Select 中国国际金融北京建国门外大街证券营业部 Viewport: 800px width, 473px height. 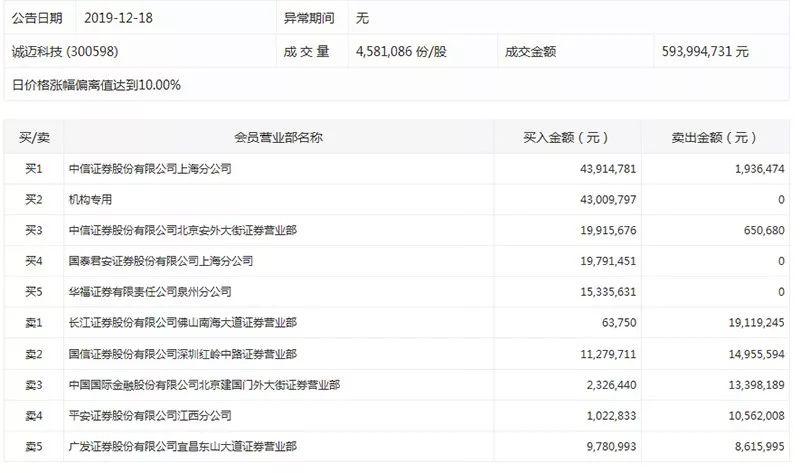(x=204, y=385)
